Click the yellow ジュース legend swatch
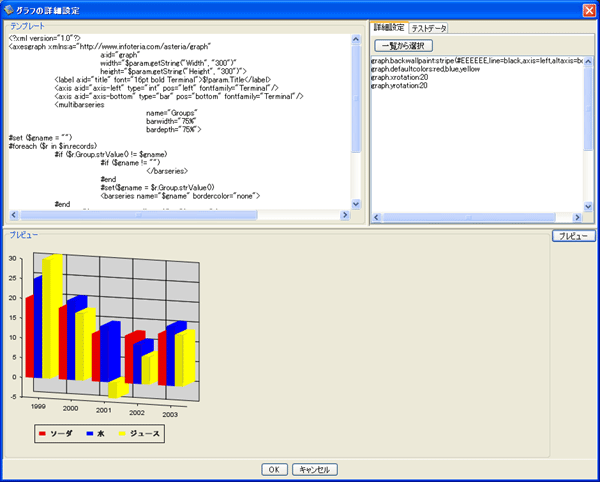The height and width of the screenshot is (482, 600). pyautogui.click(x=123, y=434)
